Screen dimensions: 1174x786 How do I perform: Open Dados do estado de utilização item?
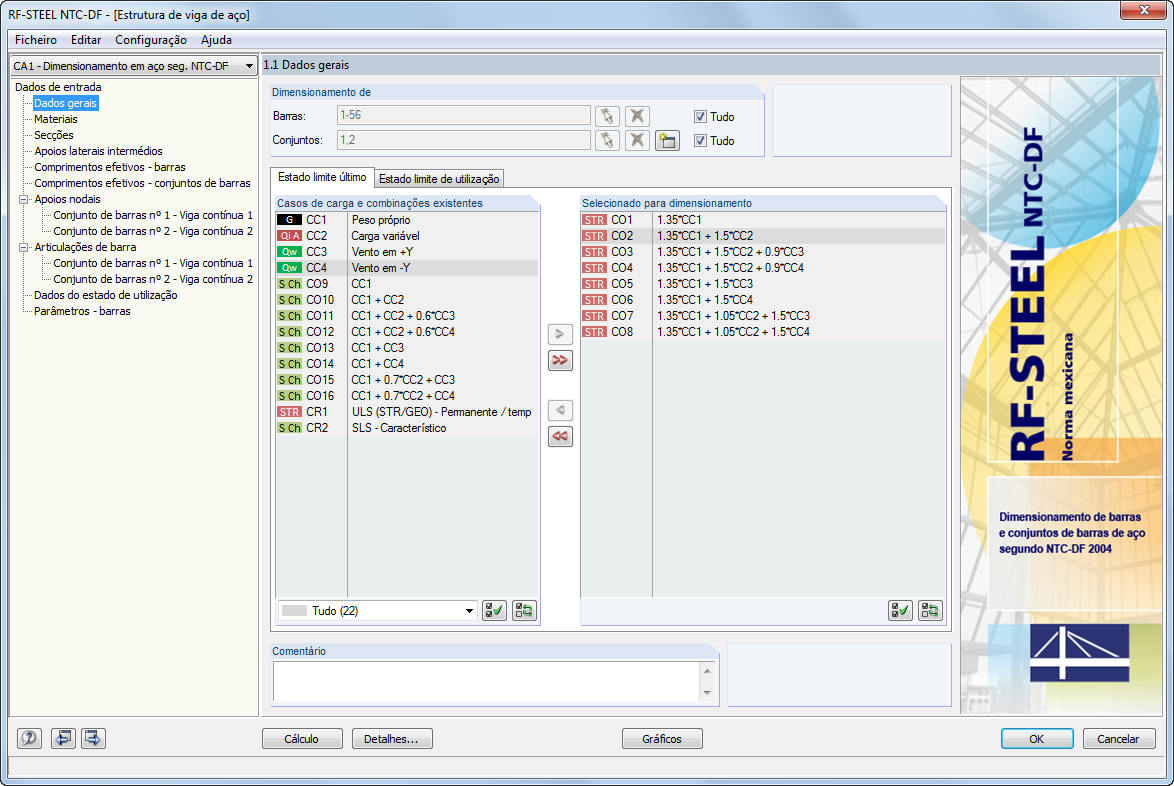(106, 295)
